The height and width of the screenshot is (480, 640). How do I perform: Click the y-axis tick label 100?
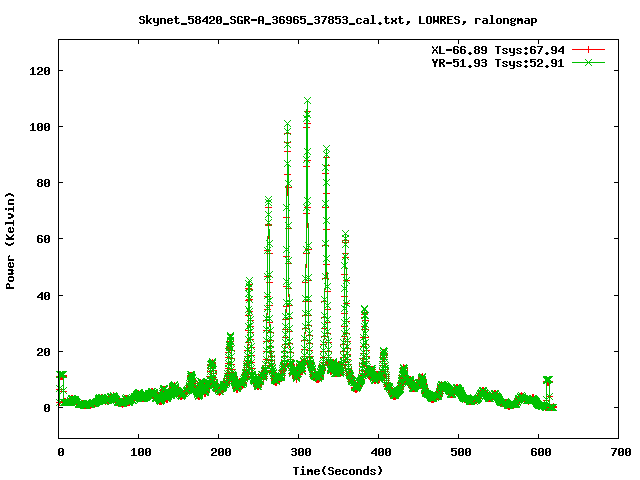(x=40, y=127)
